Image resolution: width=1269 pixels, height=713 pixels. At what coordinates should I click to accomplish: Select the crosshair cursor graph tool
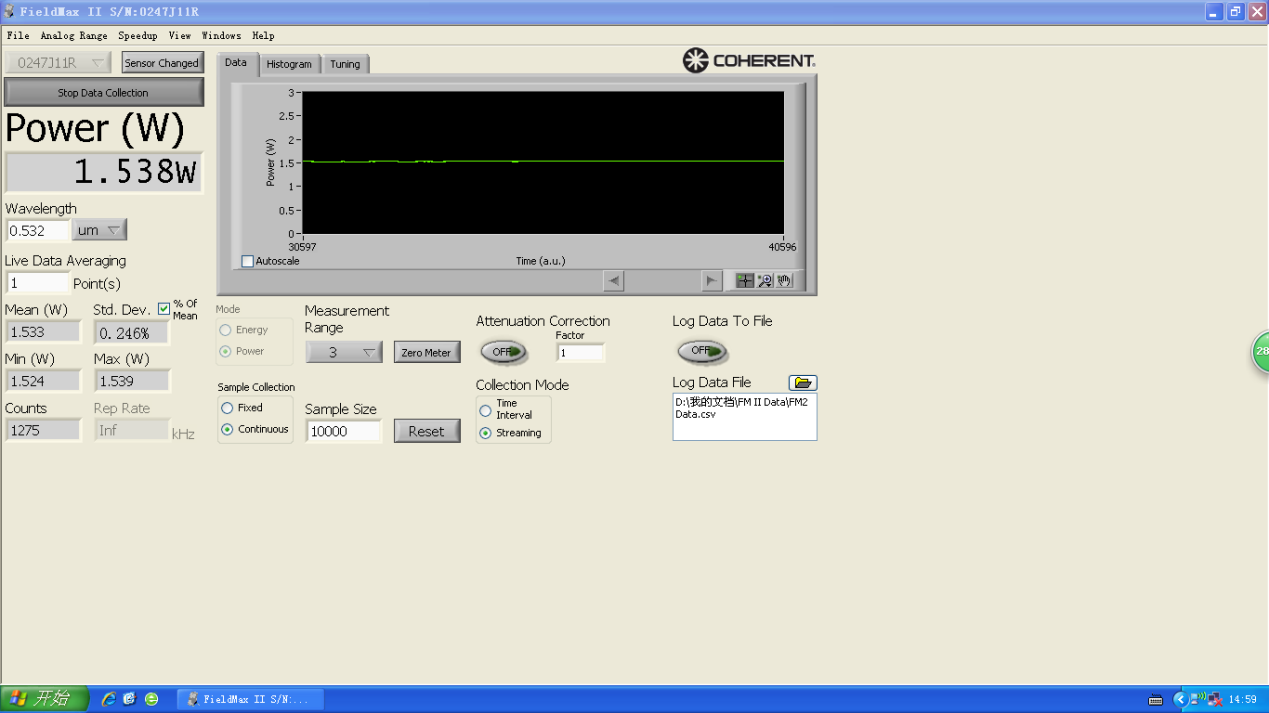tap(745, 281)
